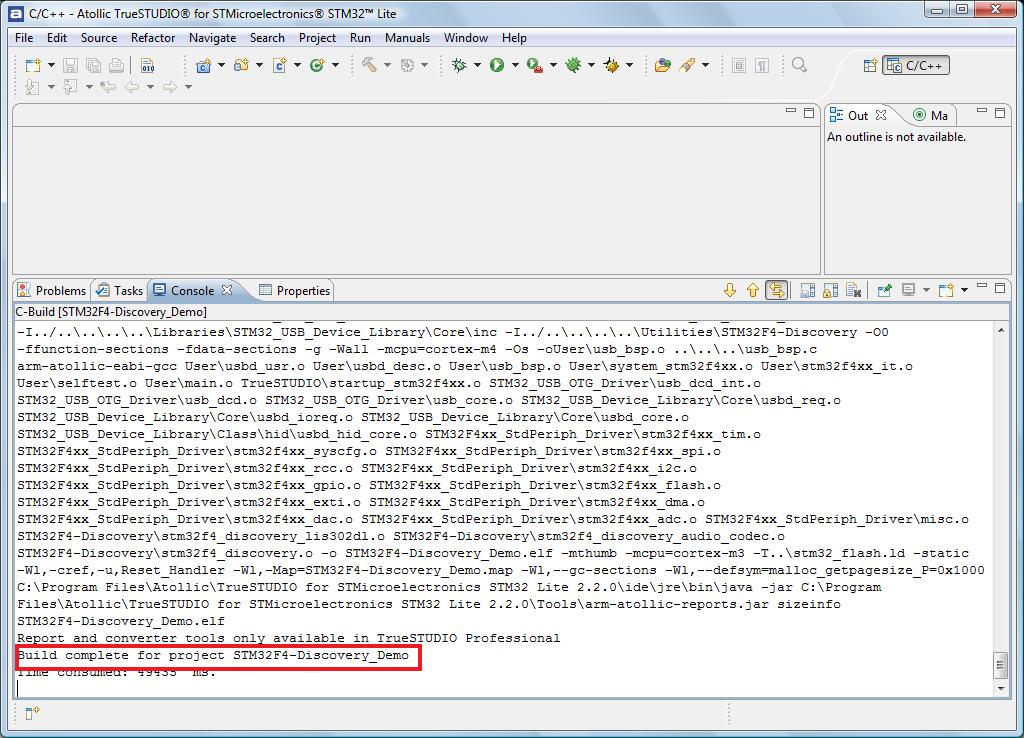
Task: Click the Open Type folder icon
Action: 663,65
